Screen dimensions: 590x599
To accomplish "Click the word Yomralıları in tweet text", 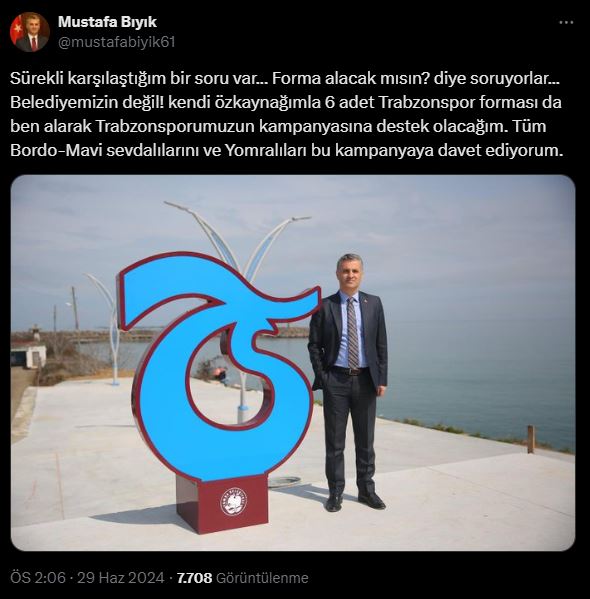I will tap(266, 151).
